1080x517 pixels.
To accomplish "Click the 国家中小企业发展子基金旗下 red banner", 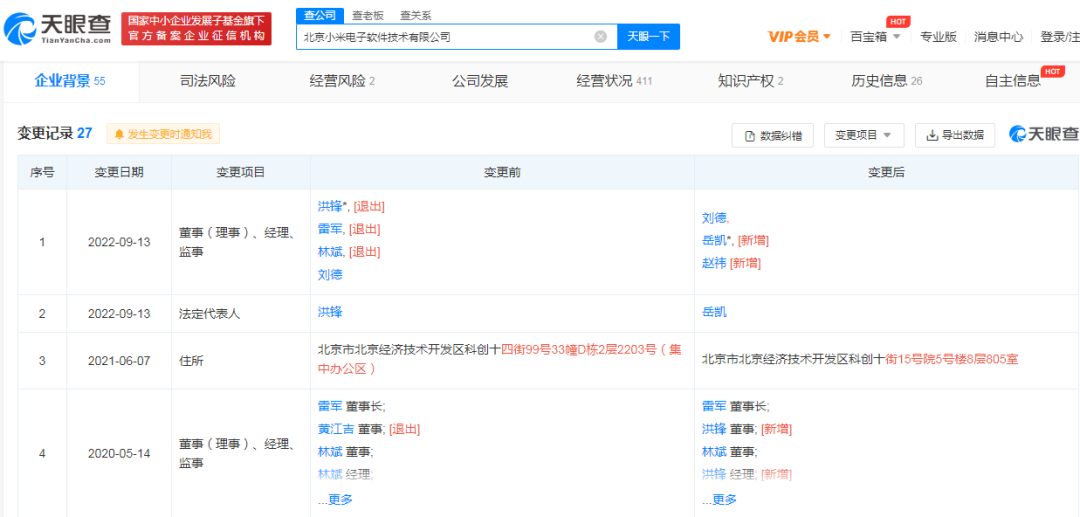I will [x=196, y=29].
